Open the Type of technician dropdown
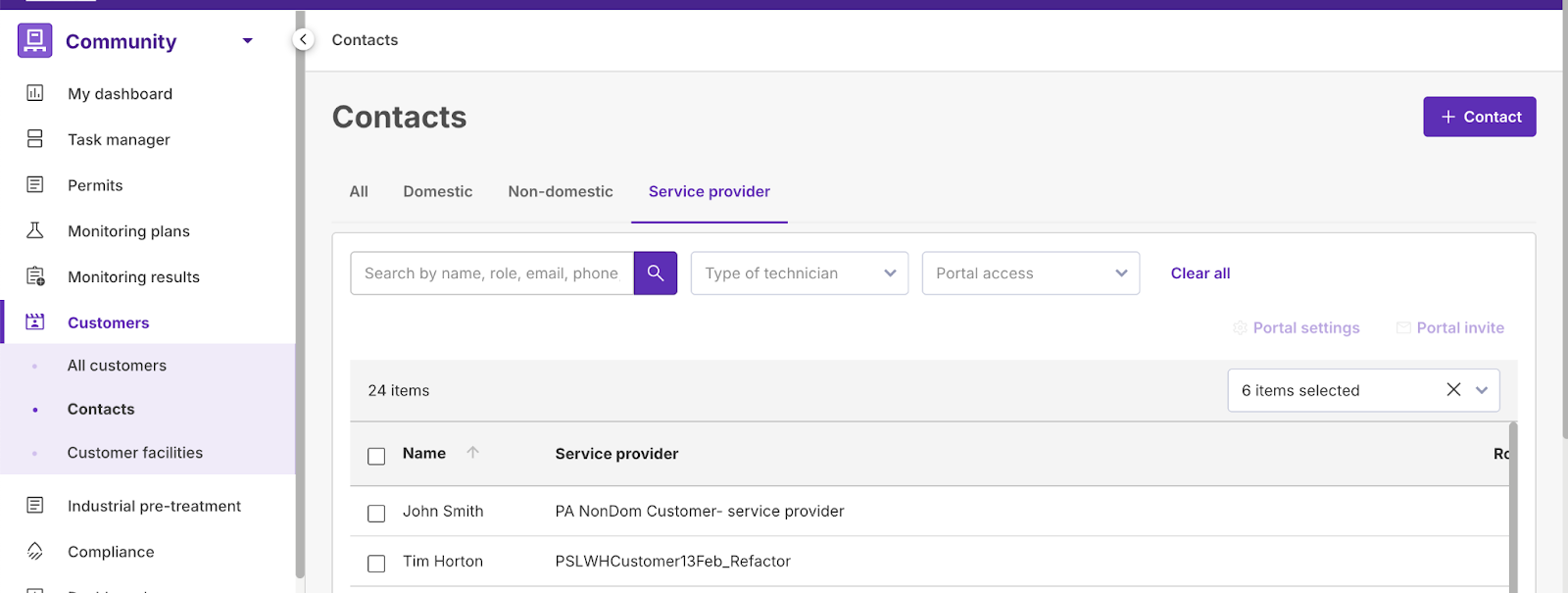 799,273
